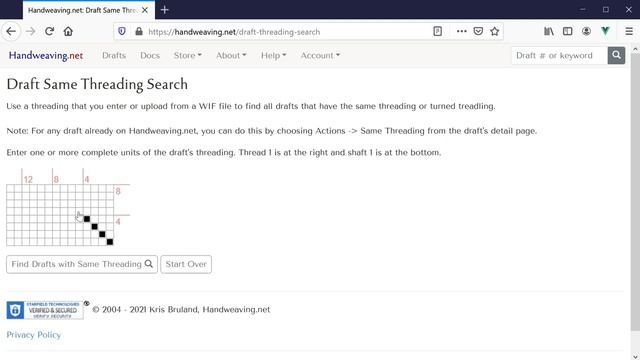Show the sidebars panel
The width and height of the screenshot is (640, 360).
[x=567, y=31]
